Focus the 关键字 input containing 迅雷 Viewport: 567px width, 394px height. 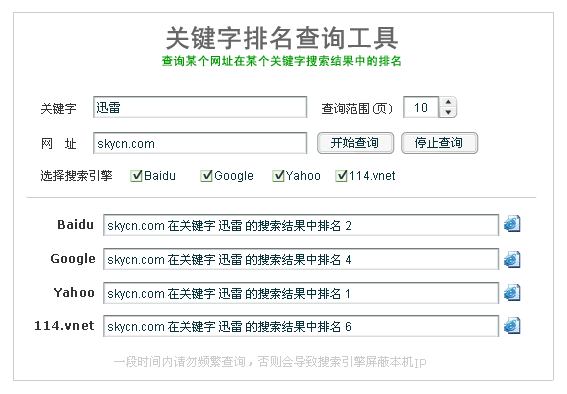200,107
